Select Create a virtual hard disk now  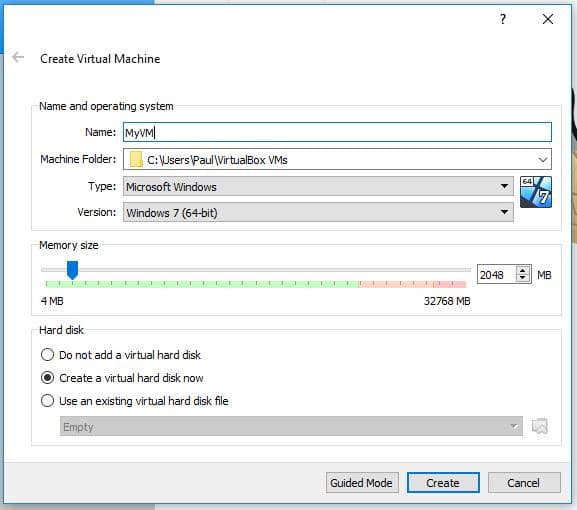point(122,378)
